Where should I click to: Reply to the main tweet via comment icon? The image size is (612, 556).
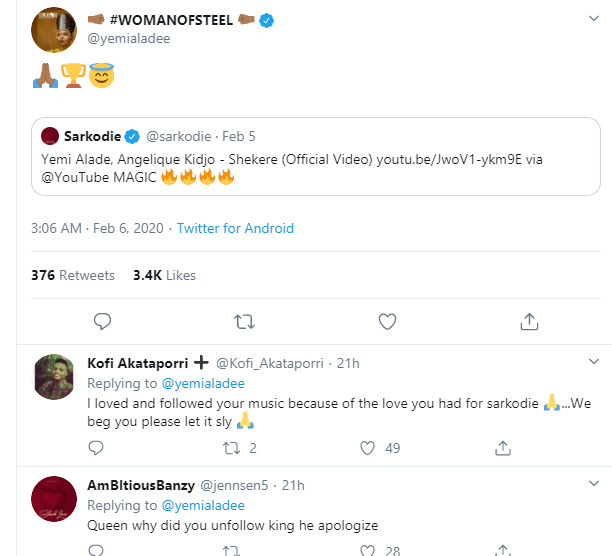point(101,321)
